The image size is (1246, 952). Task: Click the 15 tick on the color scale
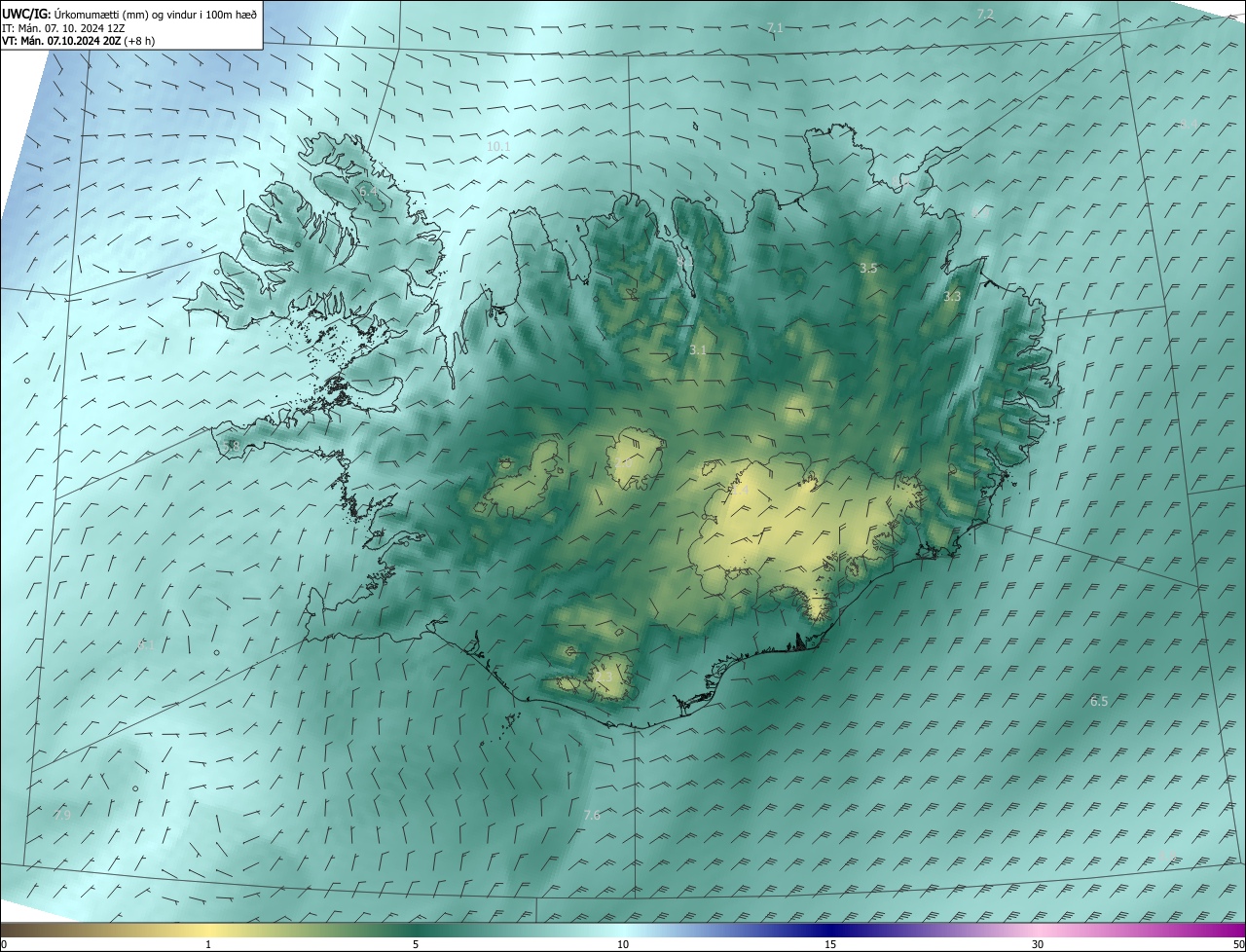click(x=830, y=944)
